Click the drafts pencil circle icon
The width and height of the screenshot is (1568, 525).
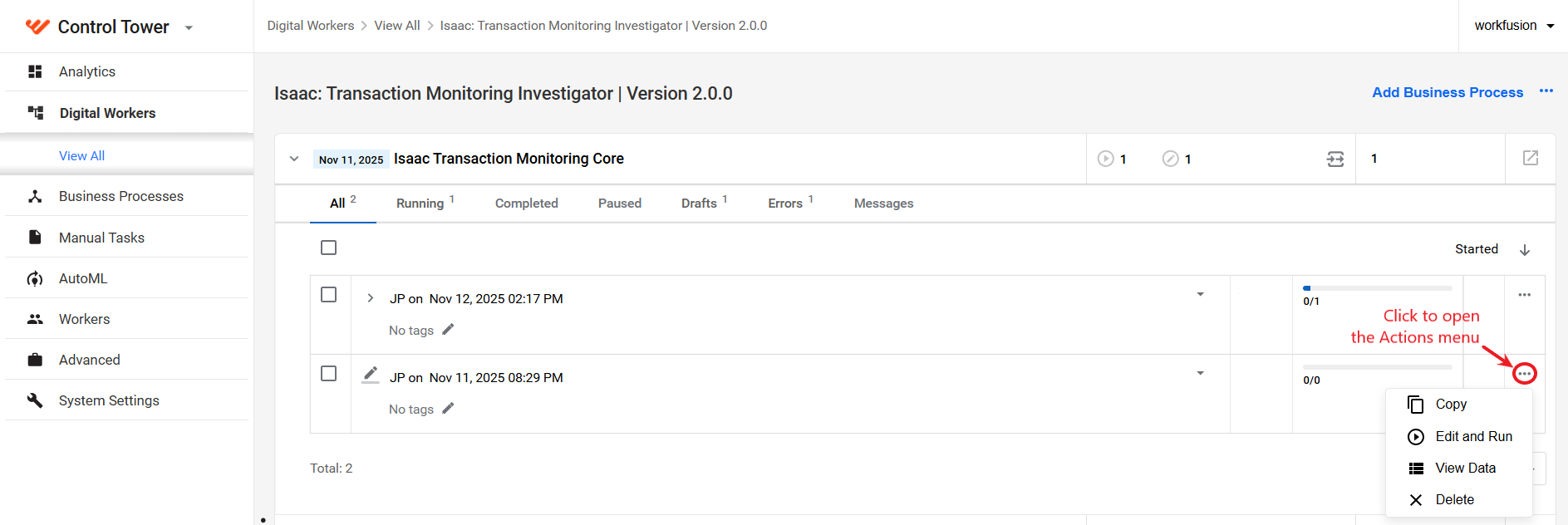[x=1170, y=159]
